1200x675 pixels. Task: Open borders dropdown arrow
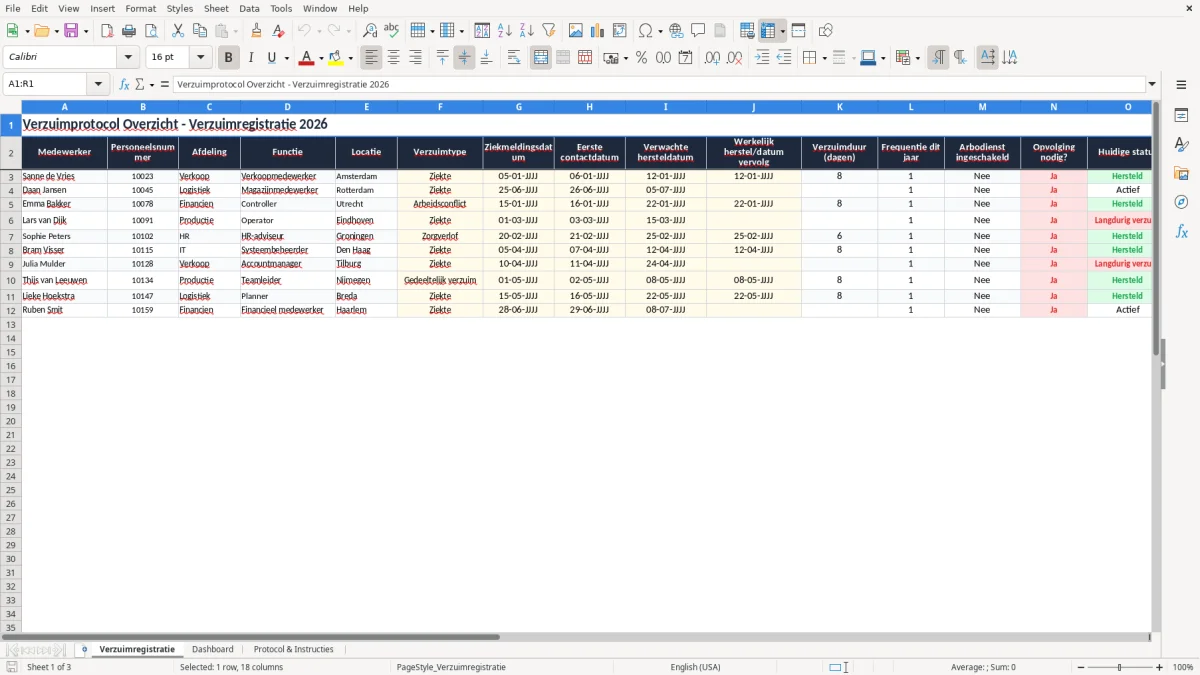click(823, 58)
